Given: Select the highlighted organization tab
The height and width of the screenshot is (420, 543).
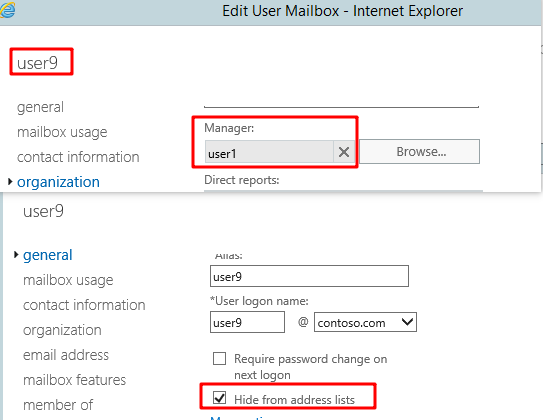Looking at the screenshot, I should (58, 182).
